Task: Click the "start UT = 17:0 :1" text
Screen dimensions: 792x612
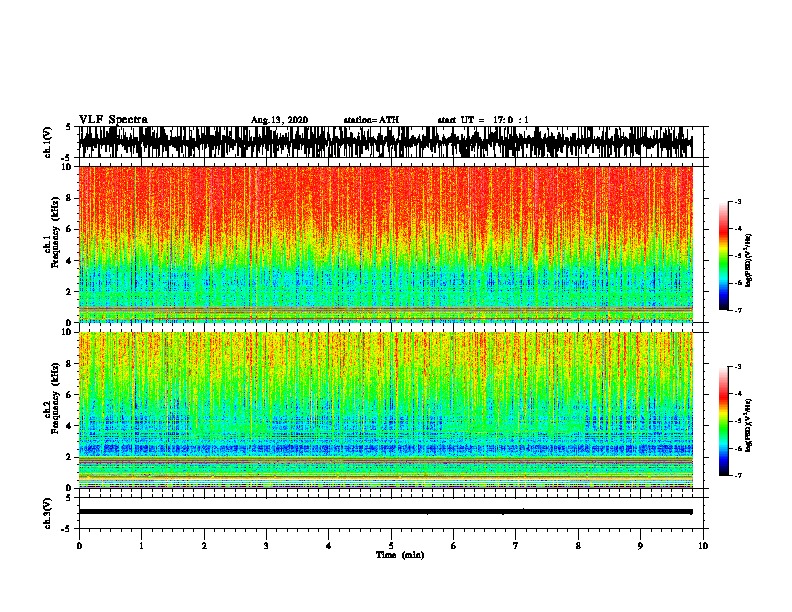Action: pyautogui.click(x=483, y=120)
